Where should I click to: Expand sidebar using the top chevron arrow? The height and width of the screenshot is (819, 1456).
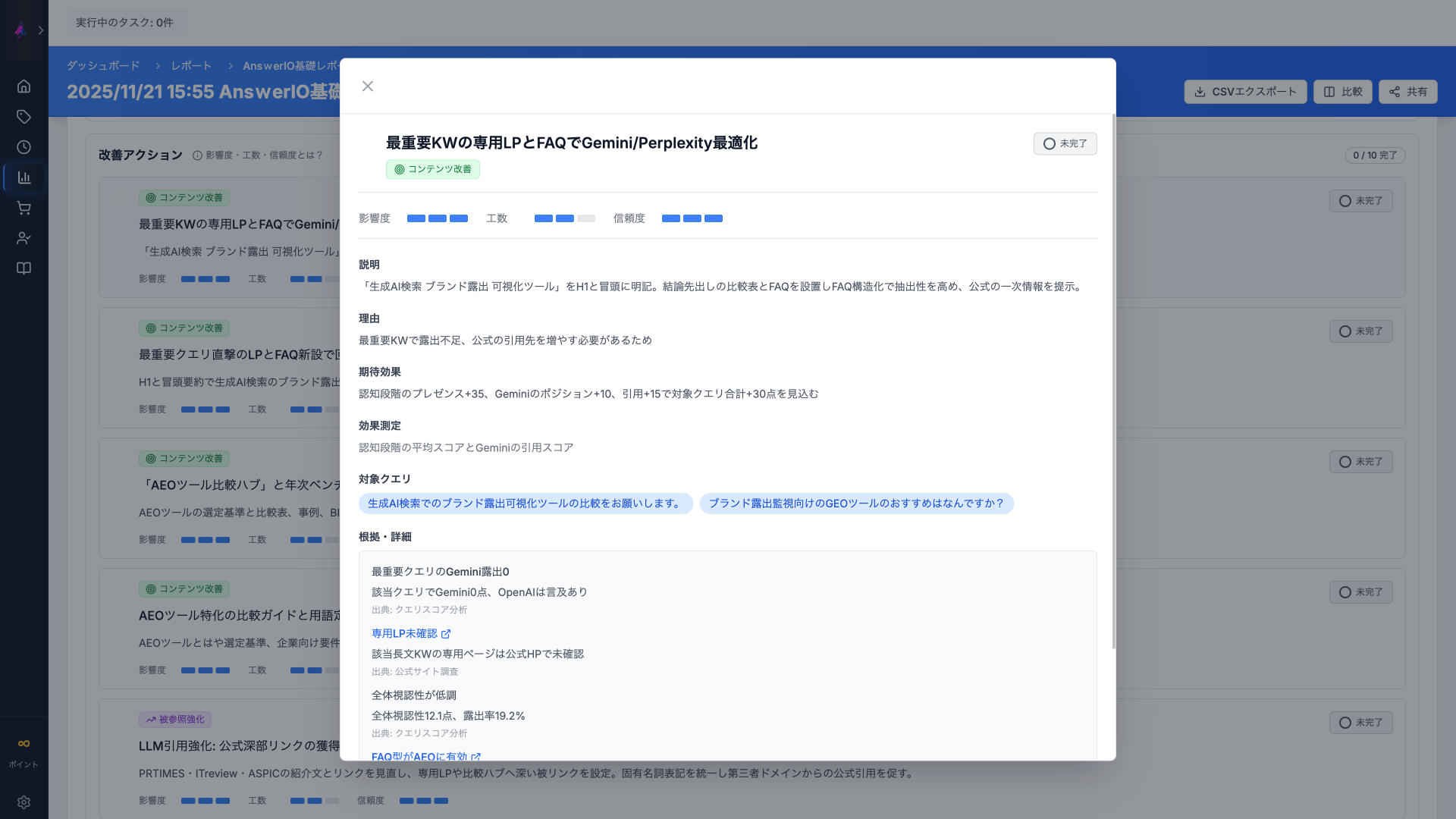(x=41, y=30)
